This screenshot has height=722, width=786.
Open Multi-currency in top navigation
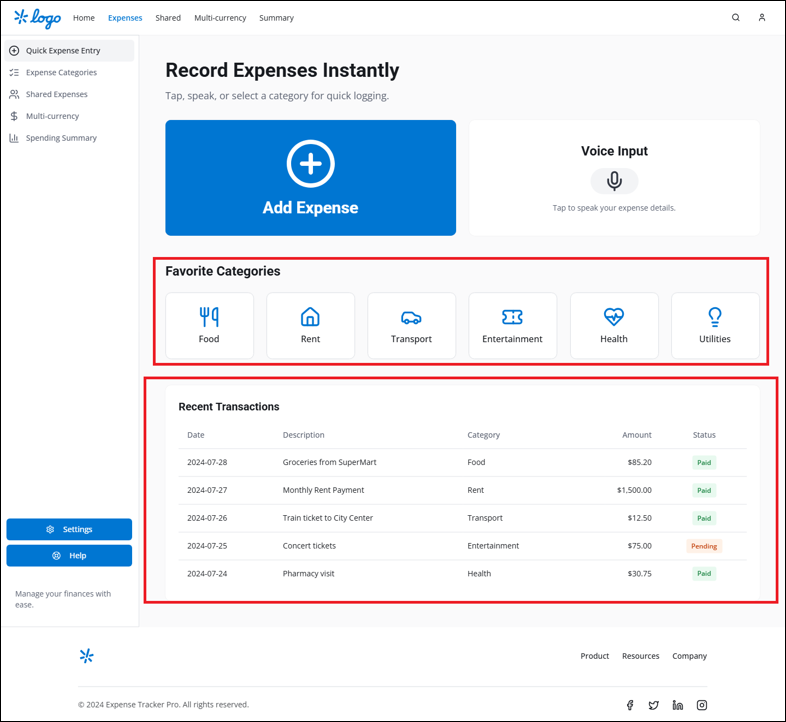tap(220, 18)
